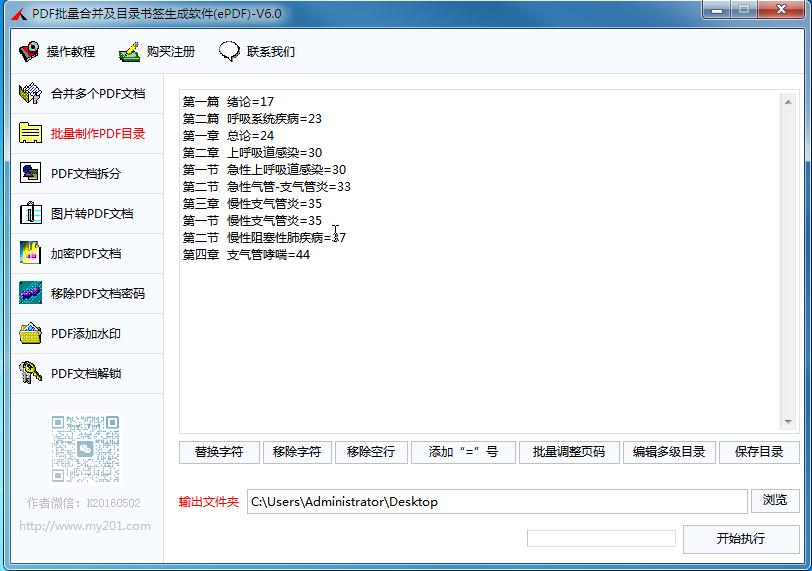This screenshot has width=812, height=571.
Task: Click the 批量制作PDF目录 yellow sheet icon
Action: pos(31,133)
